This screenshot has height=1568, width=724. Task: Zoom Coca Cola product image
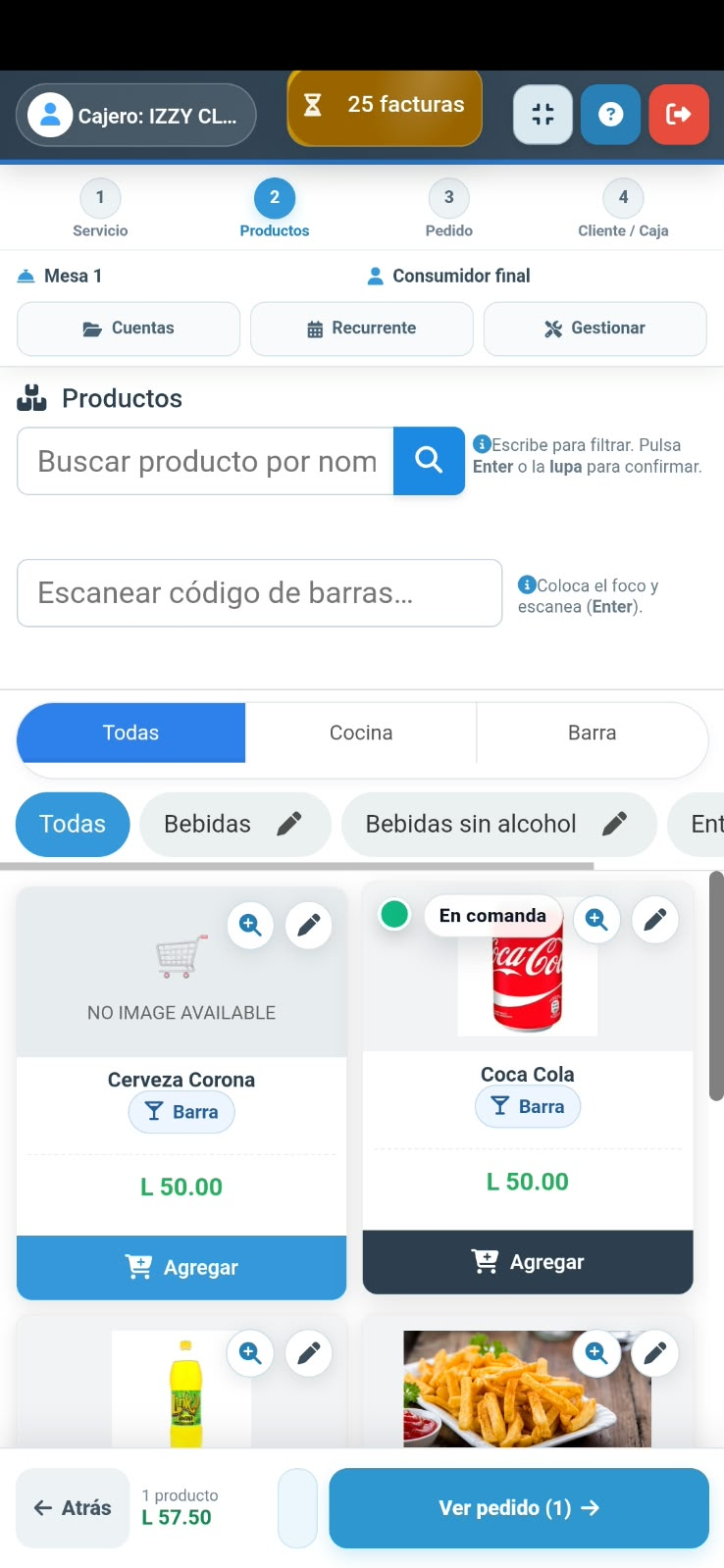[x=596, y=920]
